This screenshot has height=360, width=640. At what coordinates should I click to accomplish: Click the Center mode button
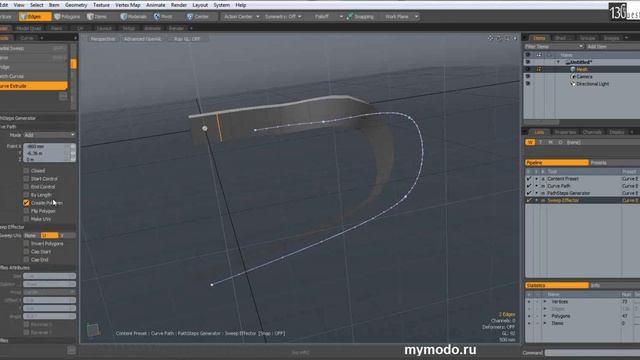198,17
